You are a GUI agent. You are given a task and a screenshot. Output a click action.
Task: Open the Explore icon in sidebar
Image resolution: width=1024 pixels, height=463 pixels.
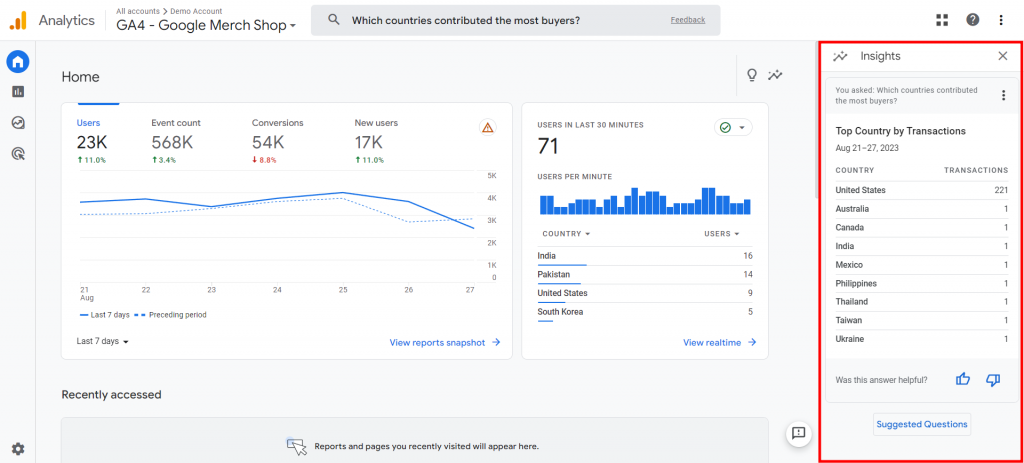pyautogui.click(x=17, y=123)
